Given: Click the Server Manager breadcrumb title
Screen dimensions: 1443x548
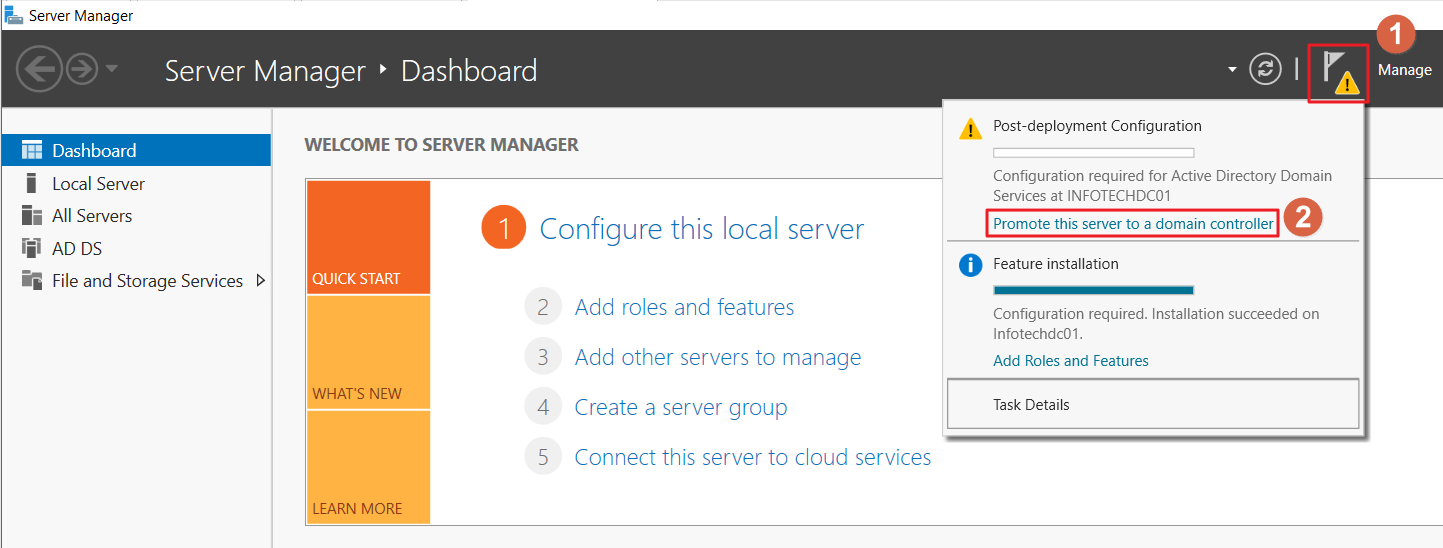Looking at the screenshot, I should (x=265, y=71).
